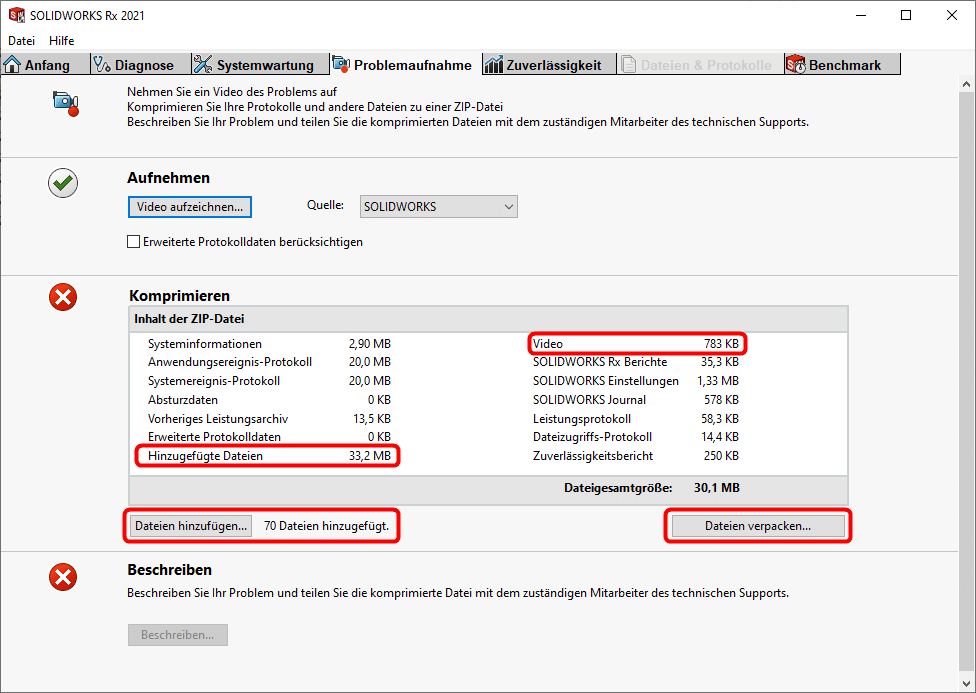976x693 pixels.
Task: Open the Datei menu
Action: [21, 41]
